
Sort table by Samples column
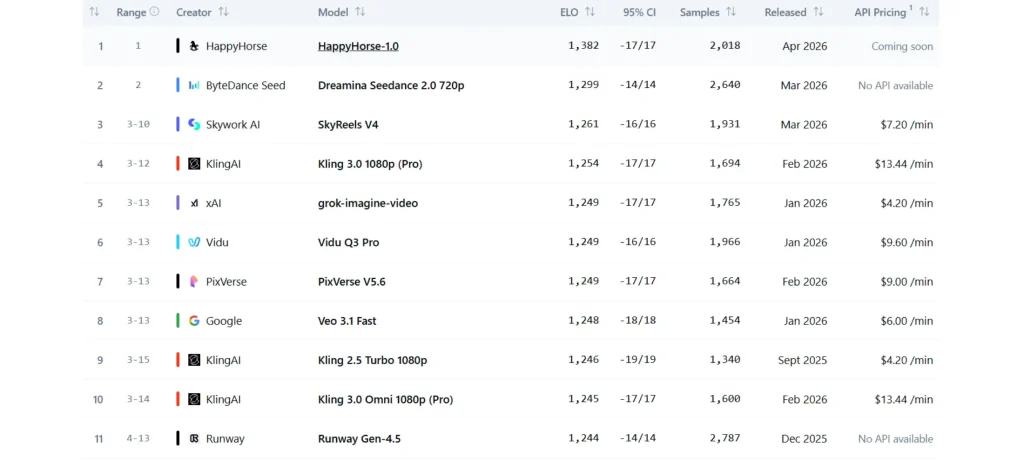click(x=731, y=12)
